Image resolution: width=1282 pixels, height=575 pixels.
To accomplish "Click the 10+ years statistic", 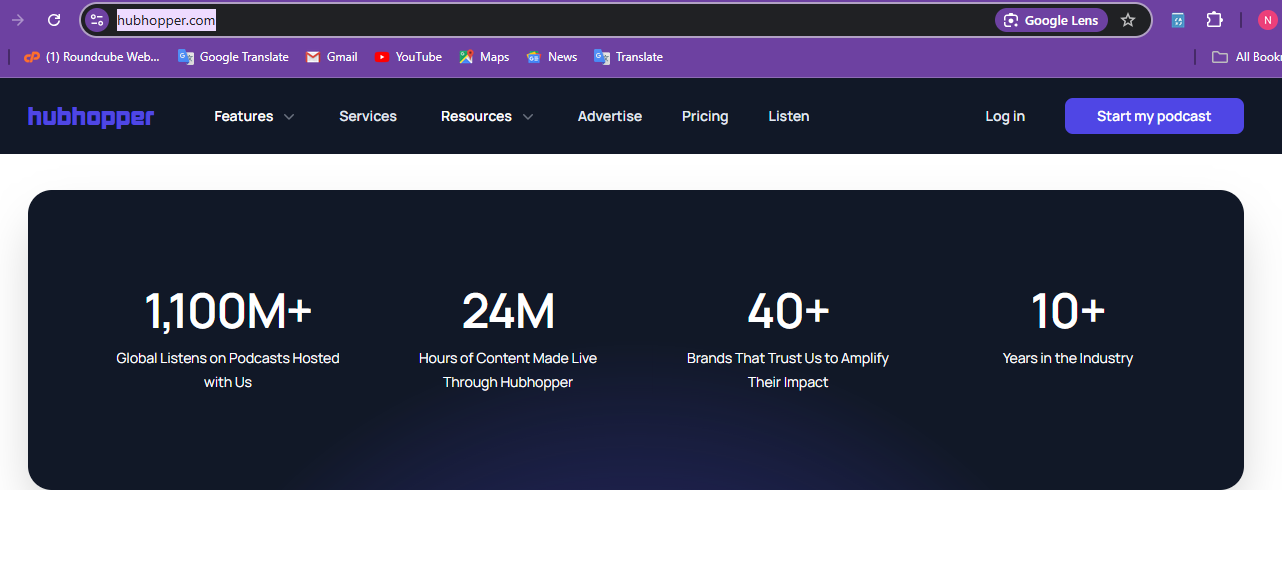I will [x=1068, y=311].
